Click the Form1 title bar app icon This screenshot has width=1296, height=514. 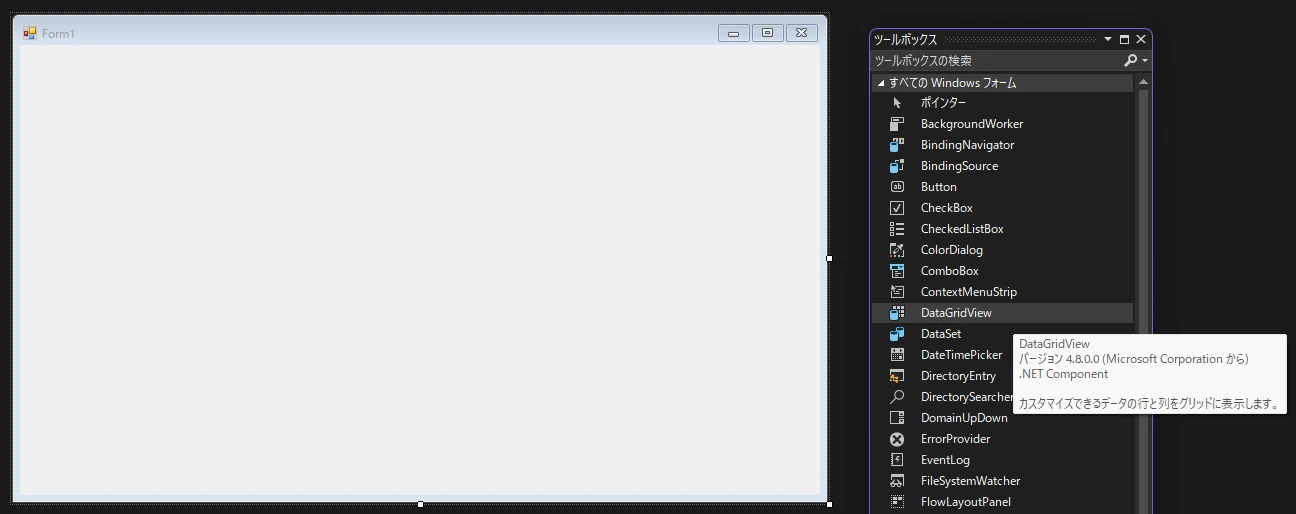(30, 33)
